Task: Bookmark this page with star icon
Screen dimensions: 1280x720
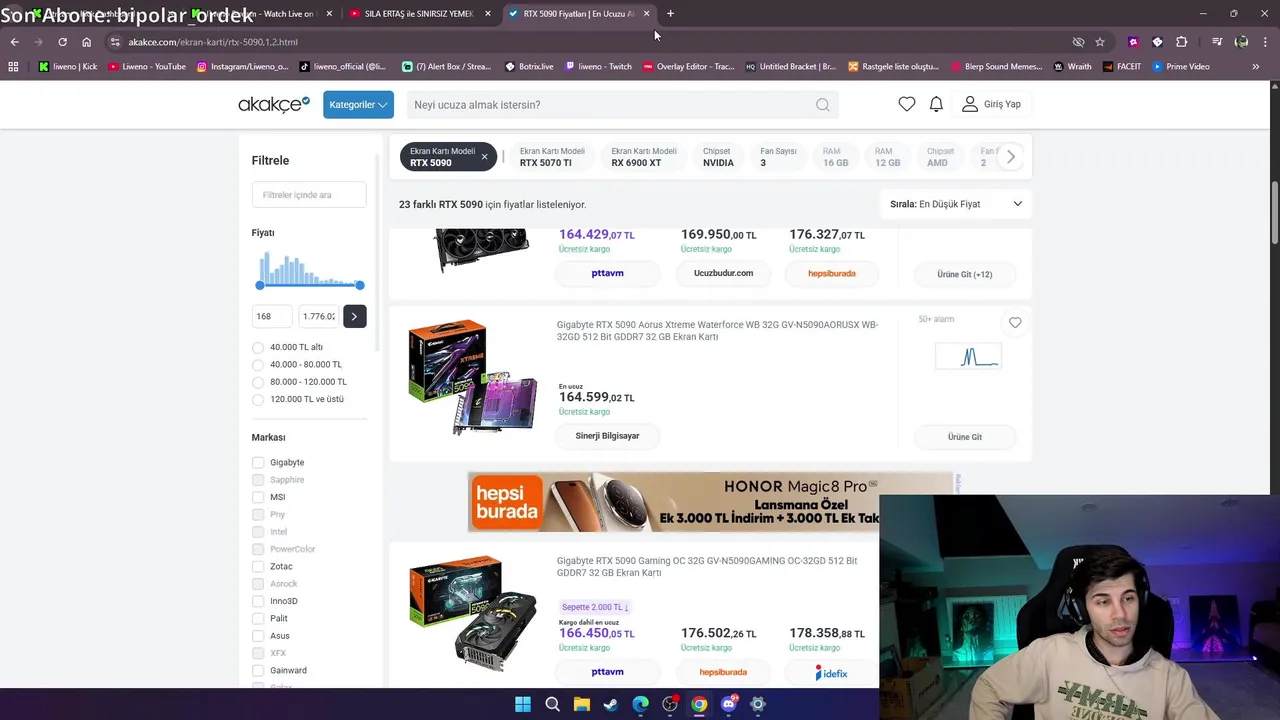Action: pos(1100,42)
